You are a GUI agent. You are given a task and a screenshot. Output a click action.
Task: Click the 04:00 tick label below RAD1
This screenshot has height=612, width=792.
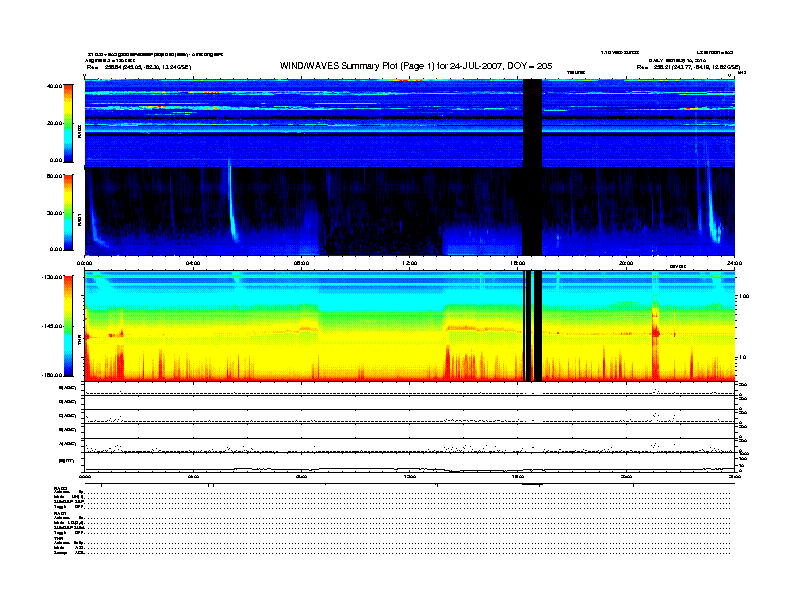(x=193, y=263)
